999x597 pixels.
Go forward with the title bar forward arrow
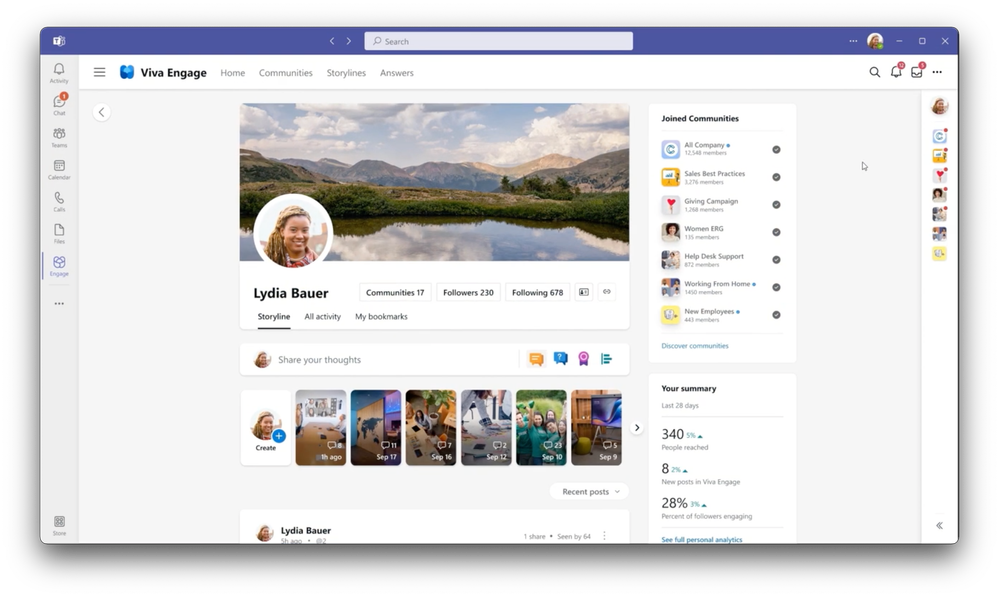click(349, 41)
